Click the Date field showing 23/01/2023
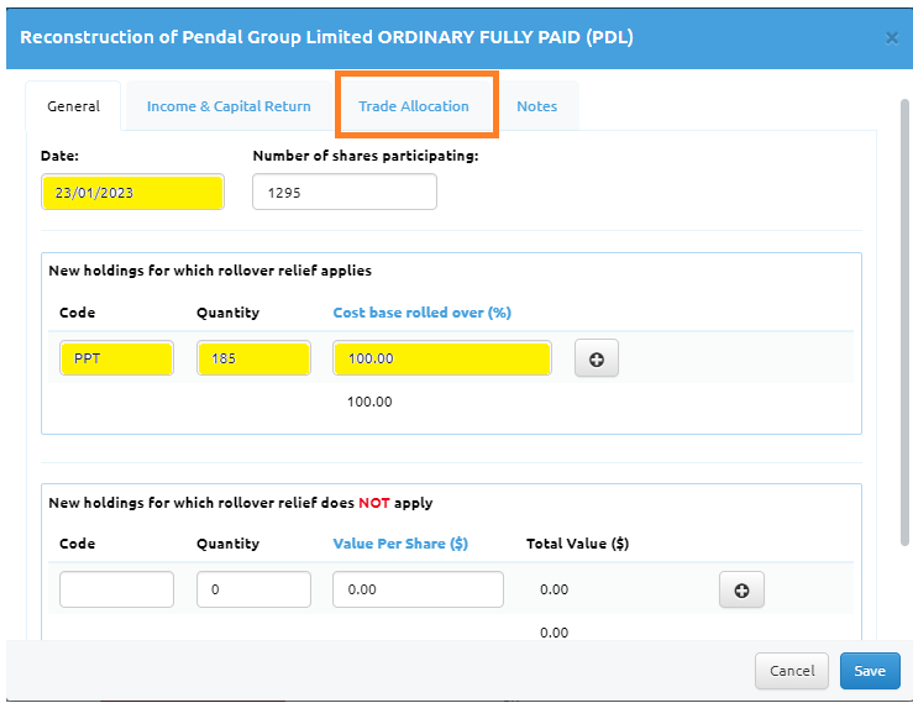 [132, 192]
